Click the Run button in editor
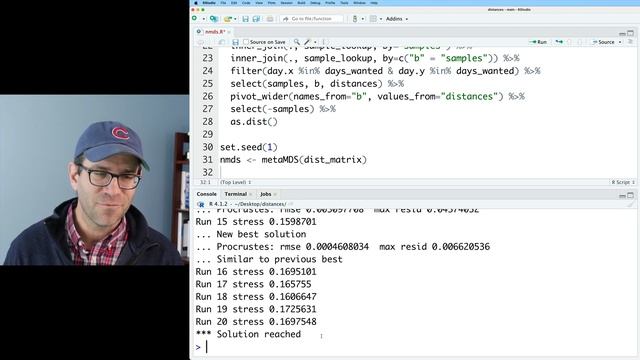Image resolution: width=640 pixels, height=360 pixels. [538, 42]
